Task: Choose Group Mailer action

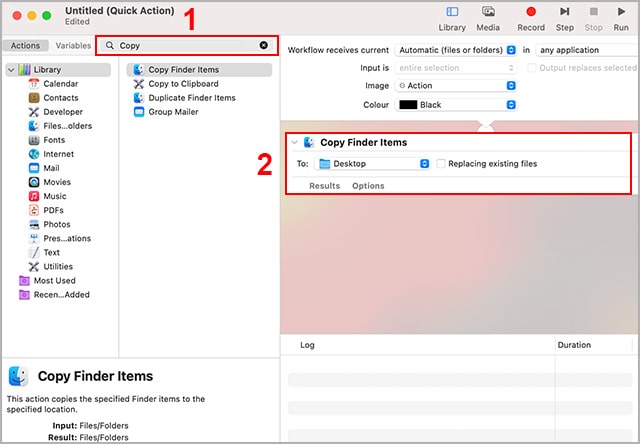Action: pyautogui.click(x=172, y=112)
